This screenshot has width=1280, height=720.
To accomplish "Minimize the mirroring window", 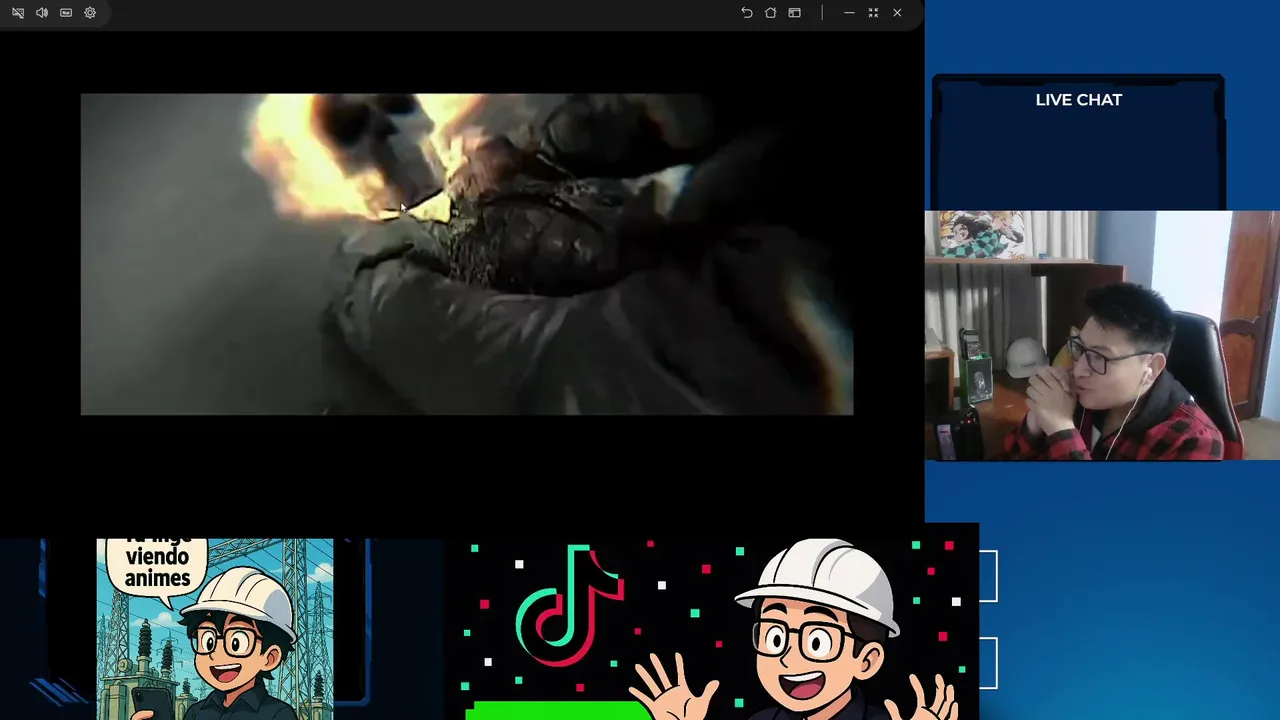I will pyautogui.click(x=849, y=13).
